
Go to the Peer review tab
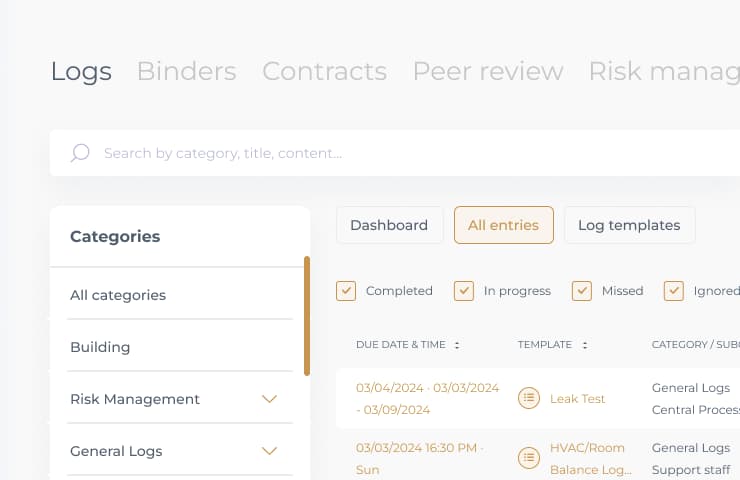tap(488, 72)
